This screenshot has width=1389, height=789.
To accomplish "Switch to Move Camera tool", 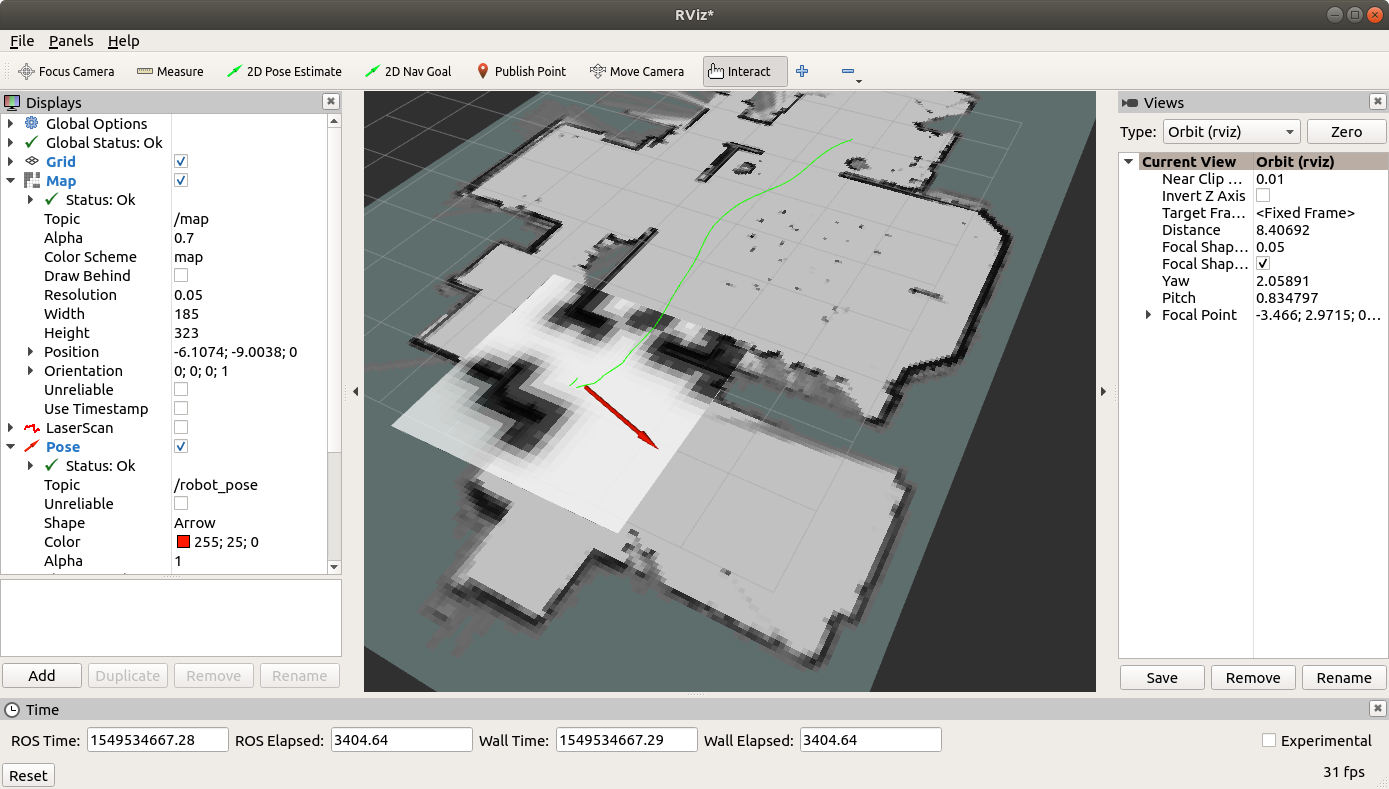I will pyautogui.click(x=637, y=71).
